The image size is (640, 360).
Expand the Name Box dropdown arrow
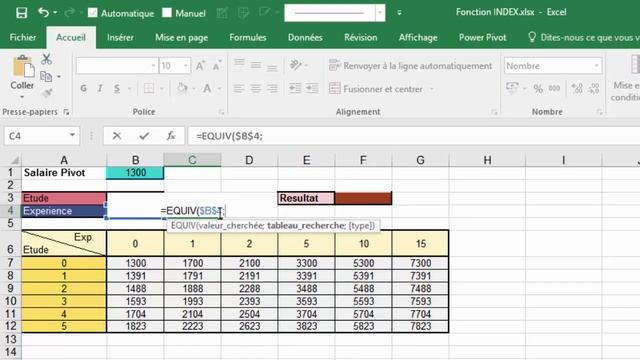tap(72, 135)
